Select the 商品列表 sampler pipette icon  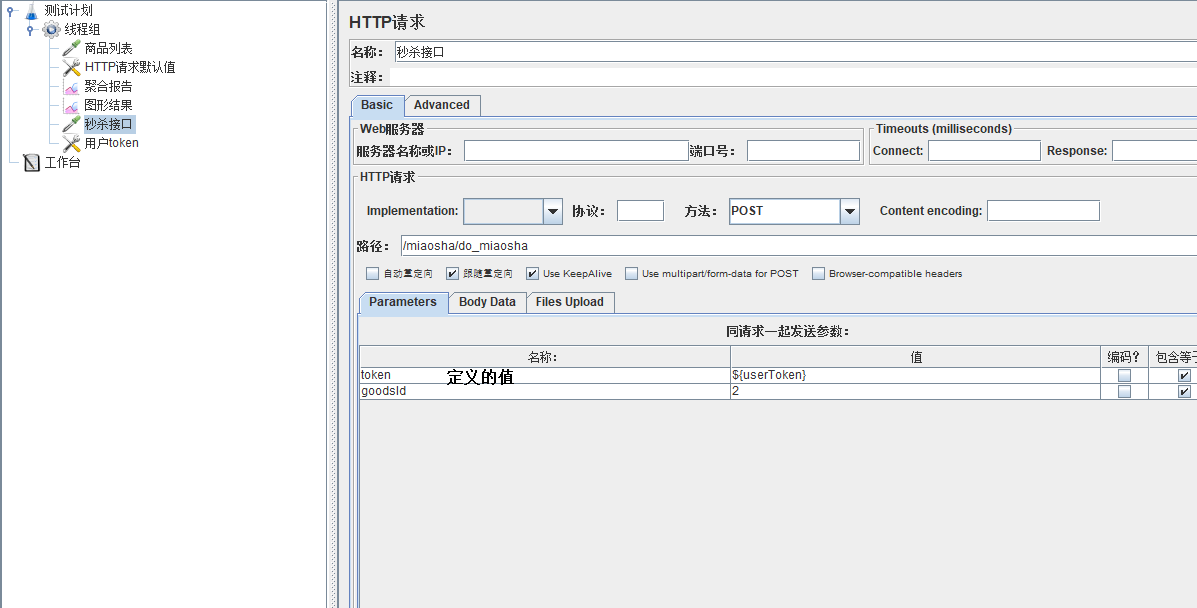point(71,49)
